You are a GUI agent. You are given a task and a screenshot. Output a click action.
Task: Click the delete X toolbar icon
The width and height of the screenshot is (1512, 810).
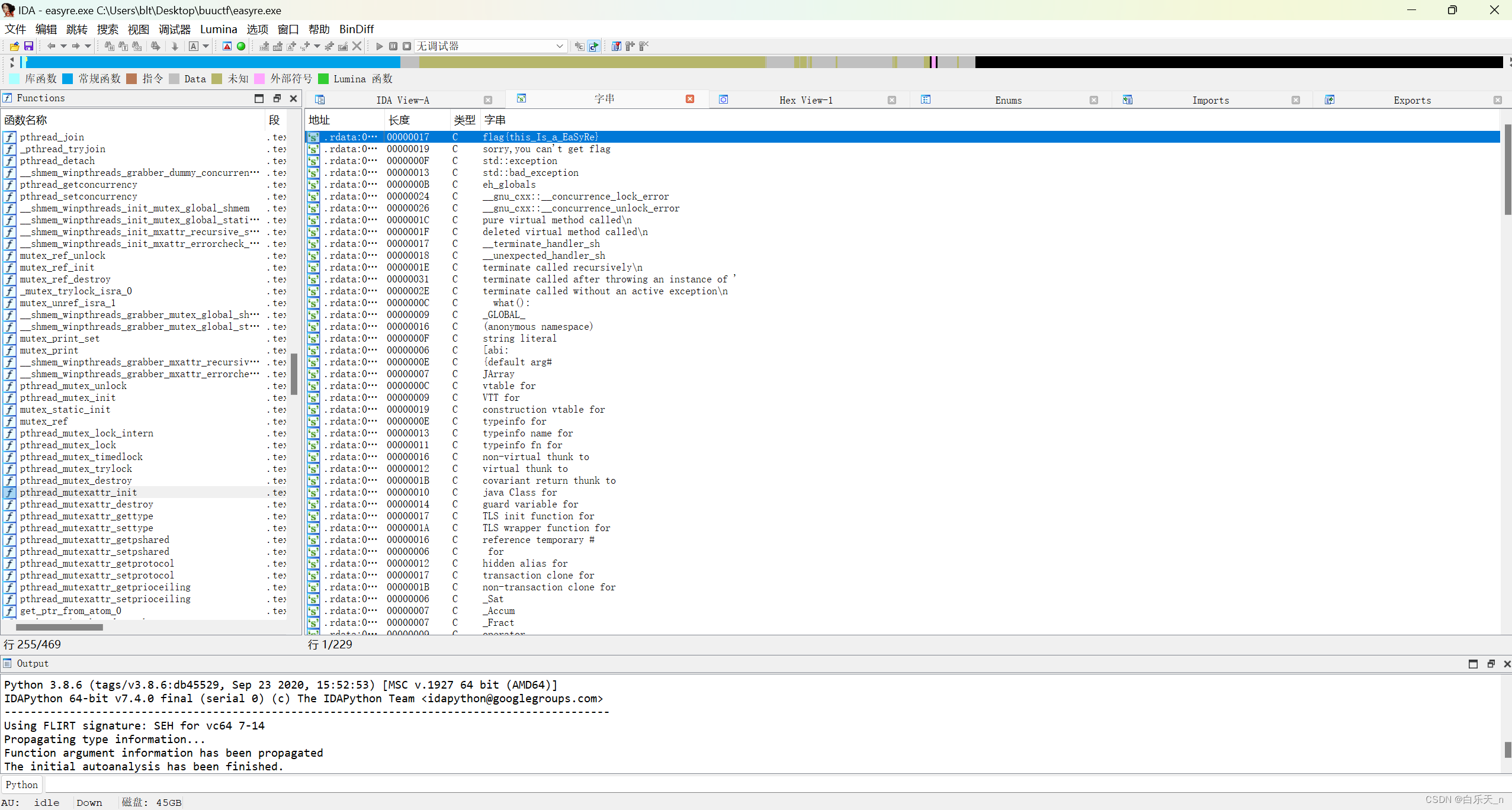[x=357, y=46]
